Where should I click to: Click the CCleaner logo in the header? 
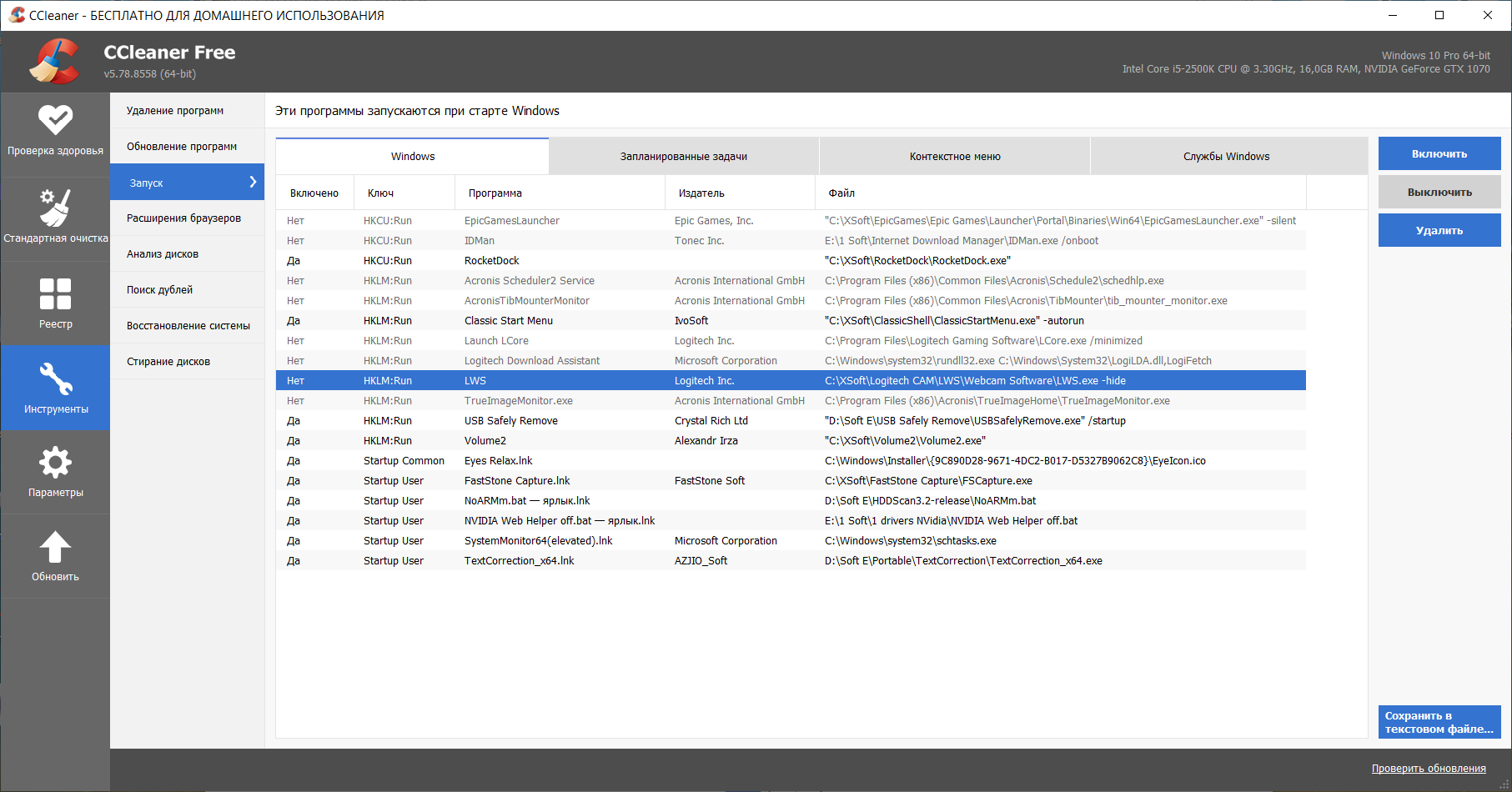[55, 61]
